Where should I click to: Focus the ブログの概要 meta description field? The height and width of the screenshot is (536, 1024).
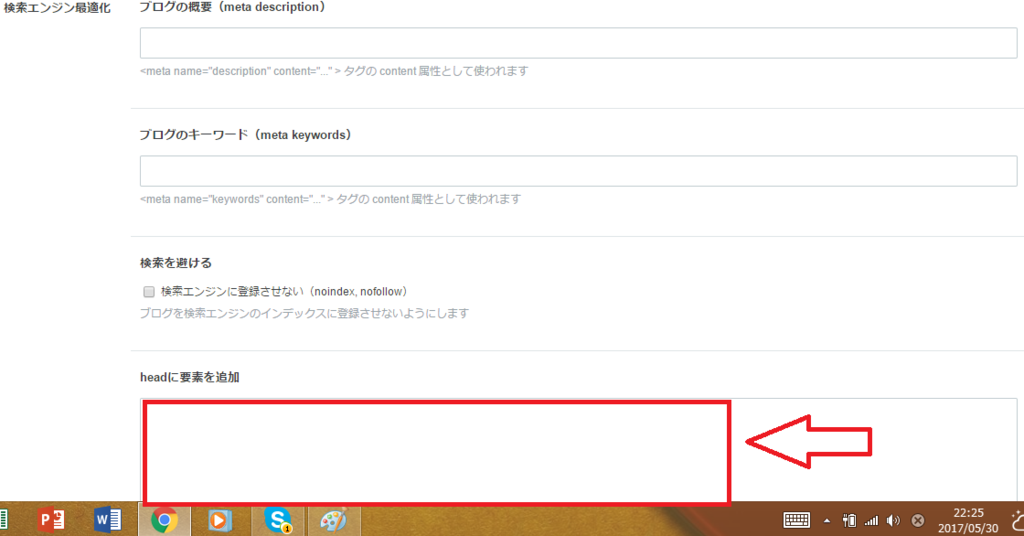pyautogui.click(x=578, y=43)
